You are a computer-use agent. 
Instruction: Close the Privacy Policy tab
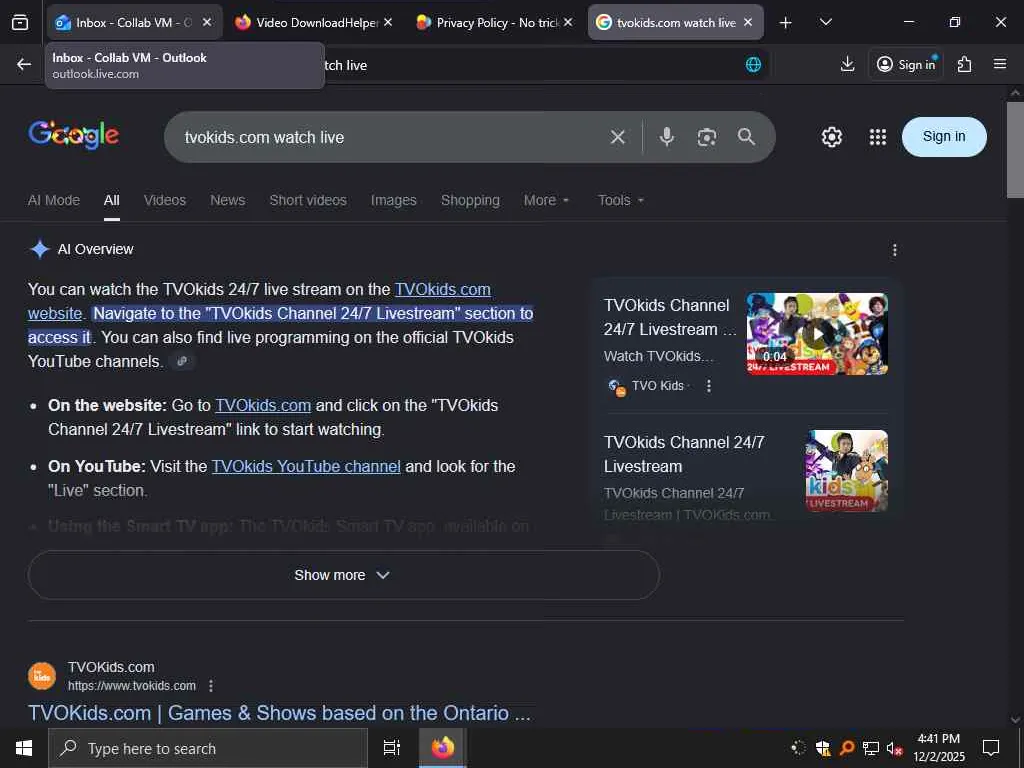tap(568, 22)
